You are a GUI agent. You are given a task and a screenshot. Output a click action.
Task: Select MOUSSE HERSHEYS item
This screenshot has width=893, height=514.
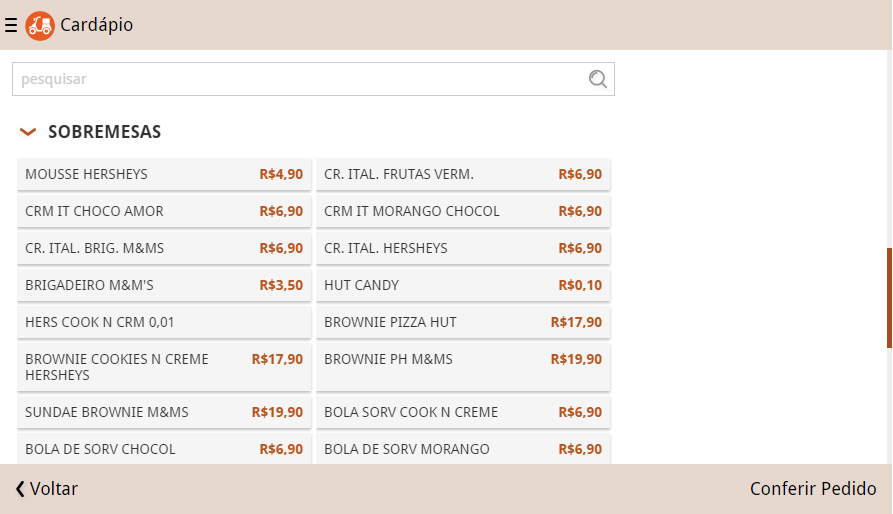point(164,174)
